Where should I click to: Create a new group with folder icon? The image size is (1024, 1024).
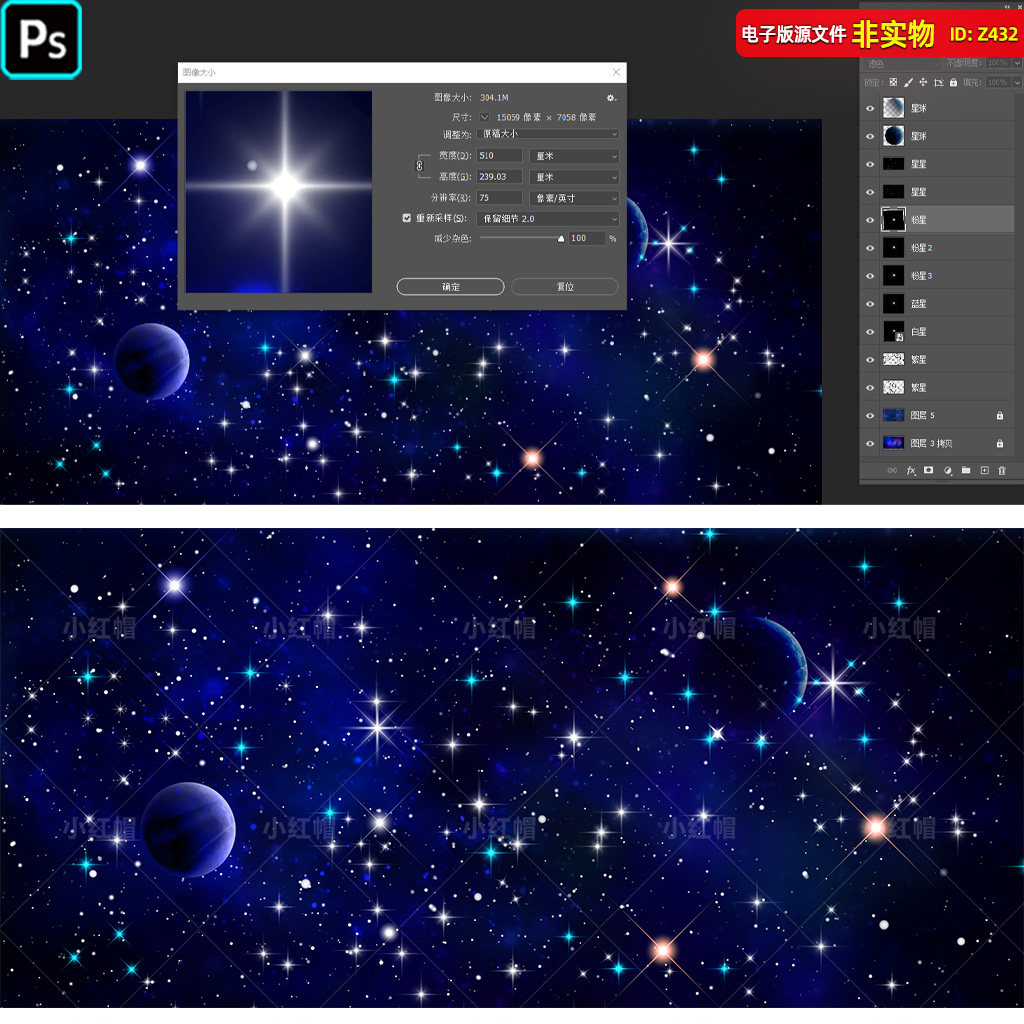pos(966,470)
